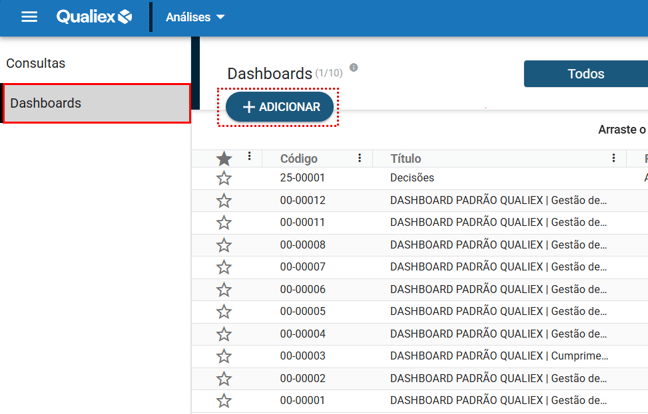Click the Qualiex logo
The height and width of the screenshot is (414, 648).
pyautogui.click(x=94, y=17)
